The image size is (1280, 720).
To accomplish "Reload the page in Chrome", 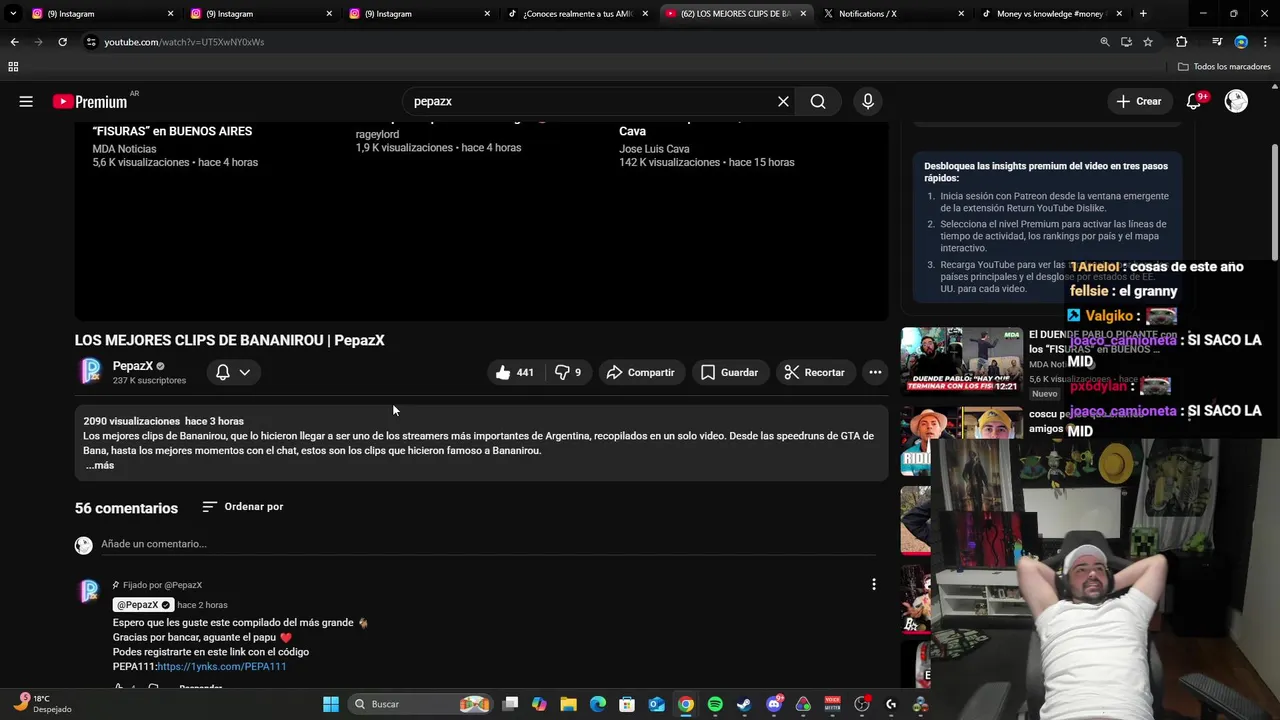I will pyautogui.click(x=62, y=42).
